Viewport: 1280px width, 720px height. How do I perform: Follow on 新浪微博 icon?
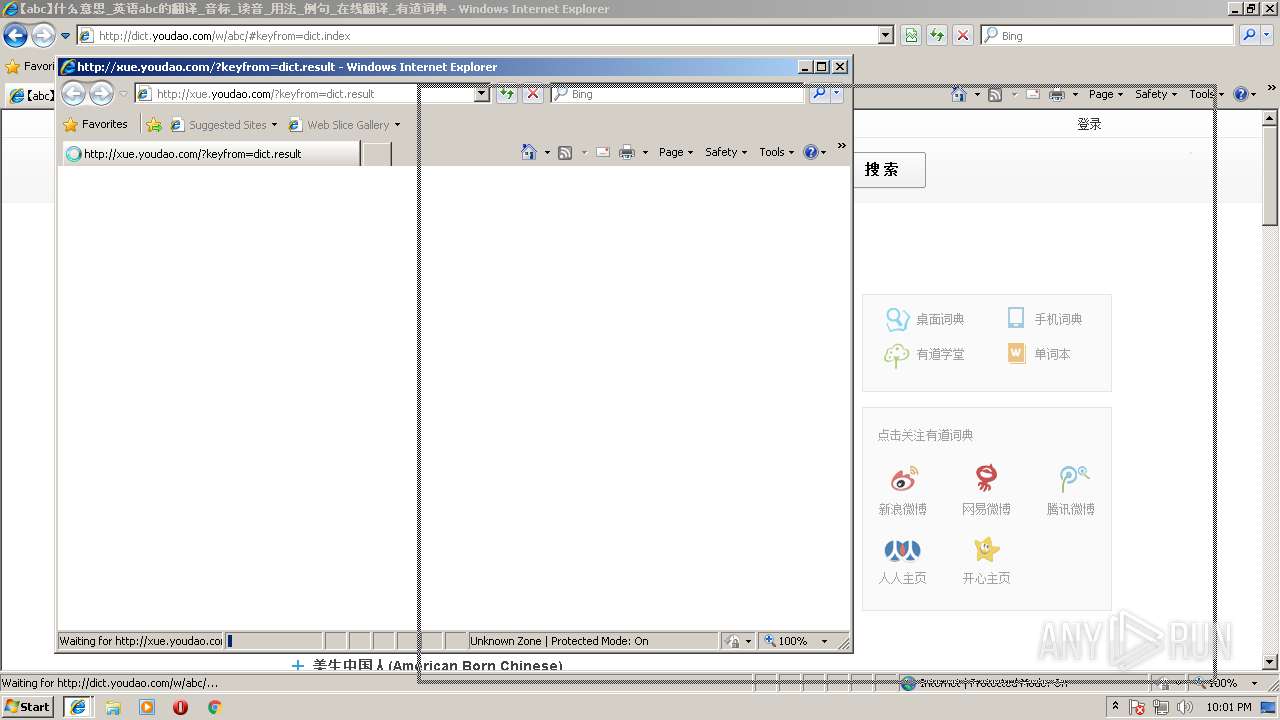tap(903, 478)
